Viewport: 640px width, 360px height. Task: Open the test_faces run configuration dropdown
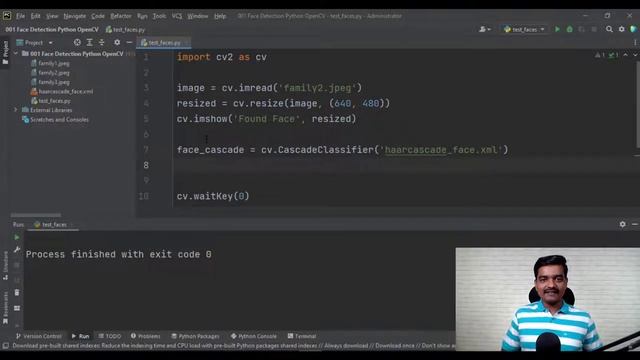tap(524, 29)
